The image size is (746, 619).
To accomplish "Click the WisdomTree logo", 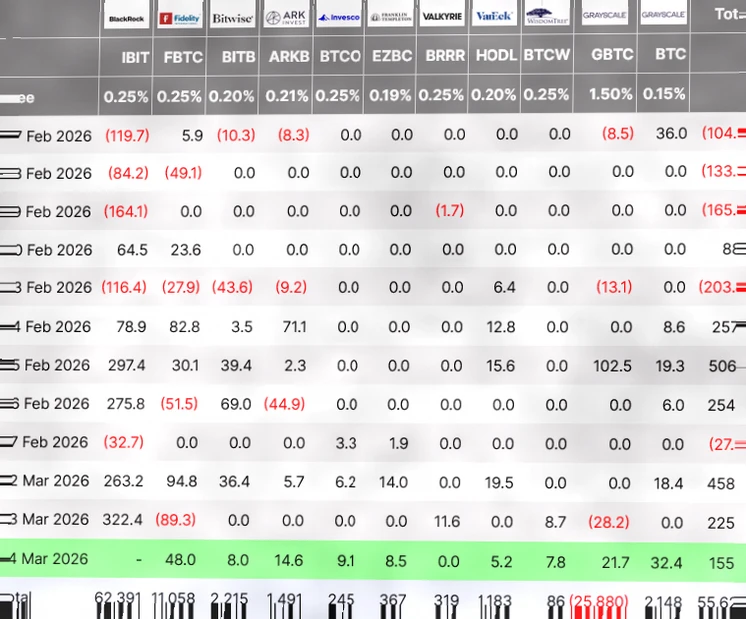I will (547, 15).
